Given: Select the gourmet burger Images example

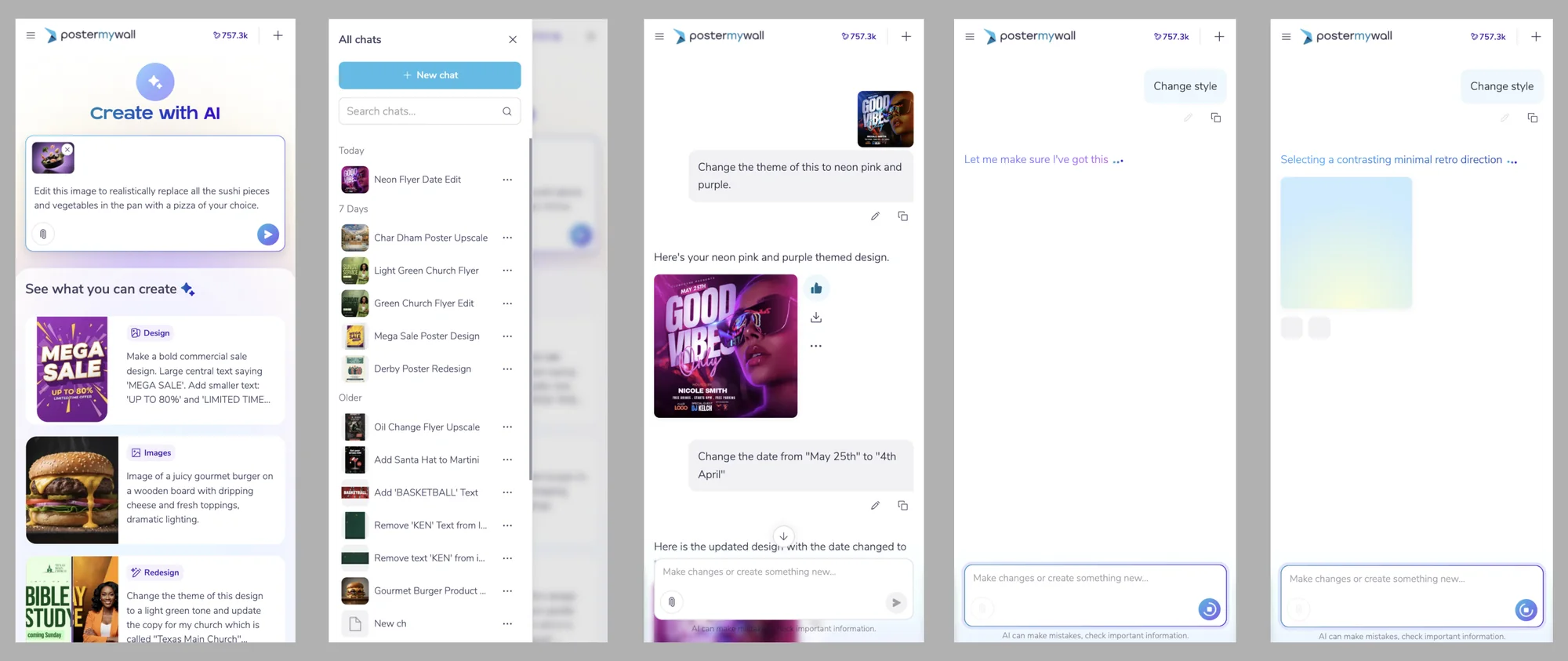Looking at the screenshot, I should tap(155, 490).
